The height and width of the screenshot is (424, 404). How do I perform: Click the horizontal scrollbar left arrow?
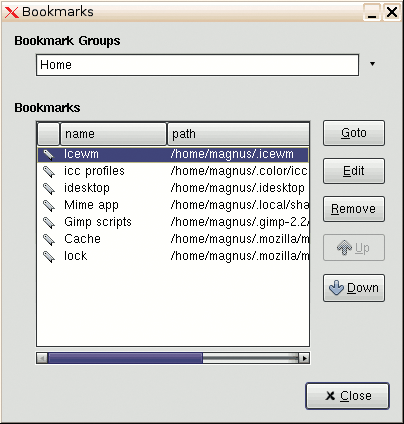tap(42, 358)
